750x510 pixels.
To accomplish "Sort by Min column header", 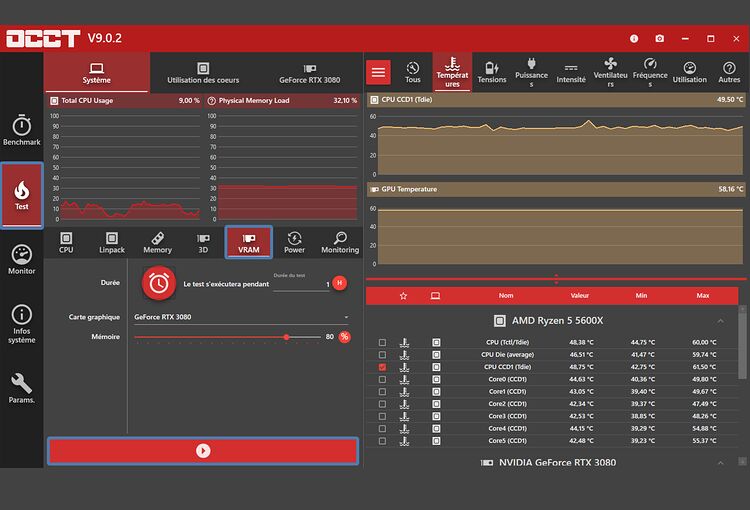I will pyautogui.click(x=641, y=296).
